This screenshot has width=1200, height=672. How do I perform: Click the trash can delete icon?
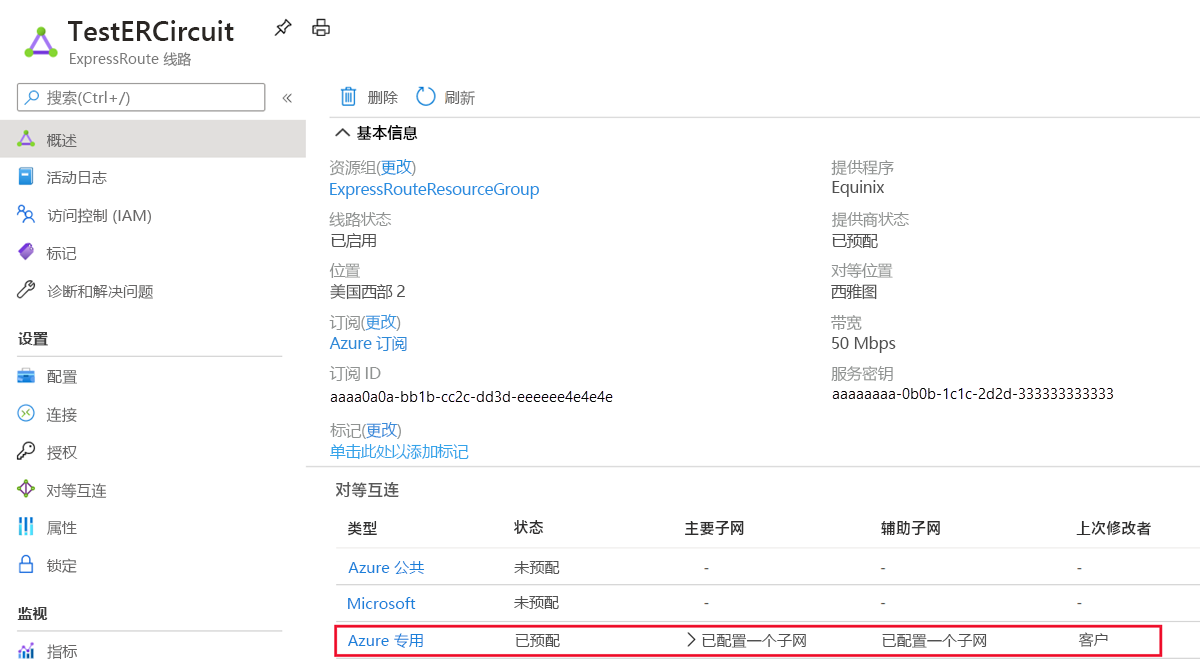point(348,96)
